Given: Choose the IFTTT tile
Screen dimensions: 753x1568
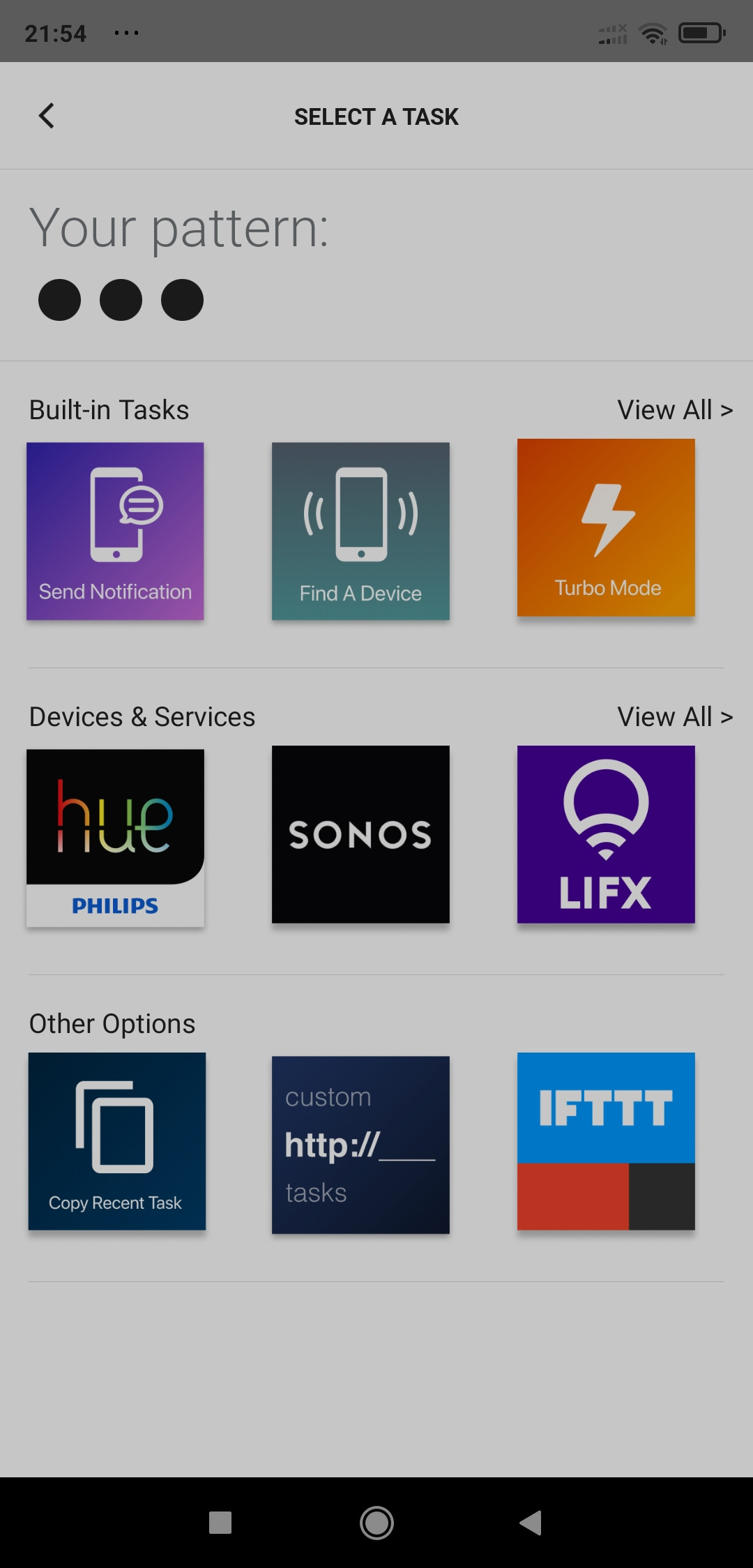Looking at the screenshot, I should 606,1141.
